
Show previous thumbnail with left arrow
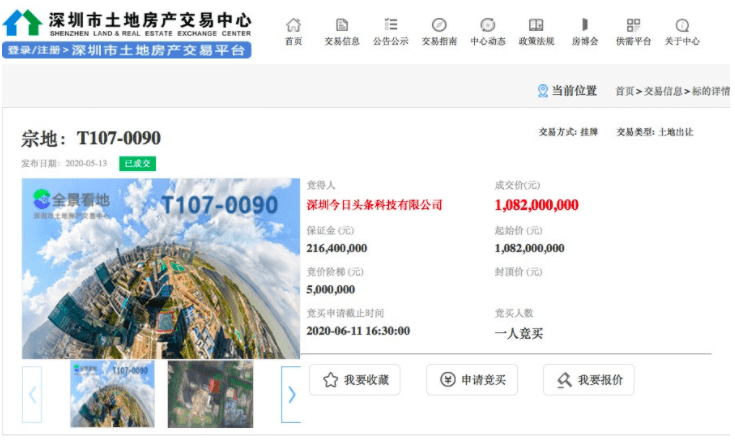[32, 394]
